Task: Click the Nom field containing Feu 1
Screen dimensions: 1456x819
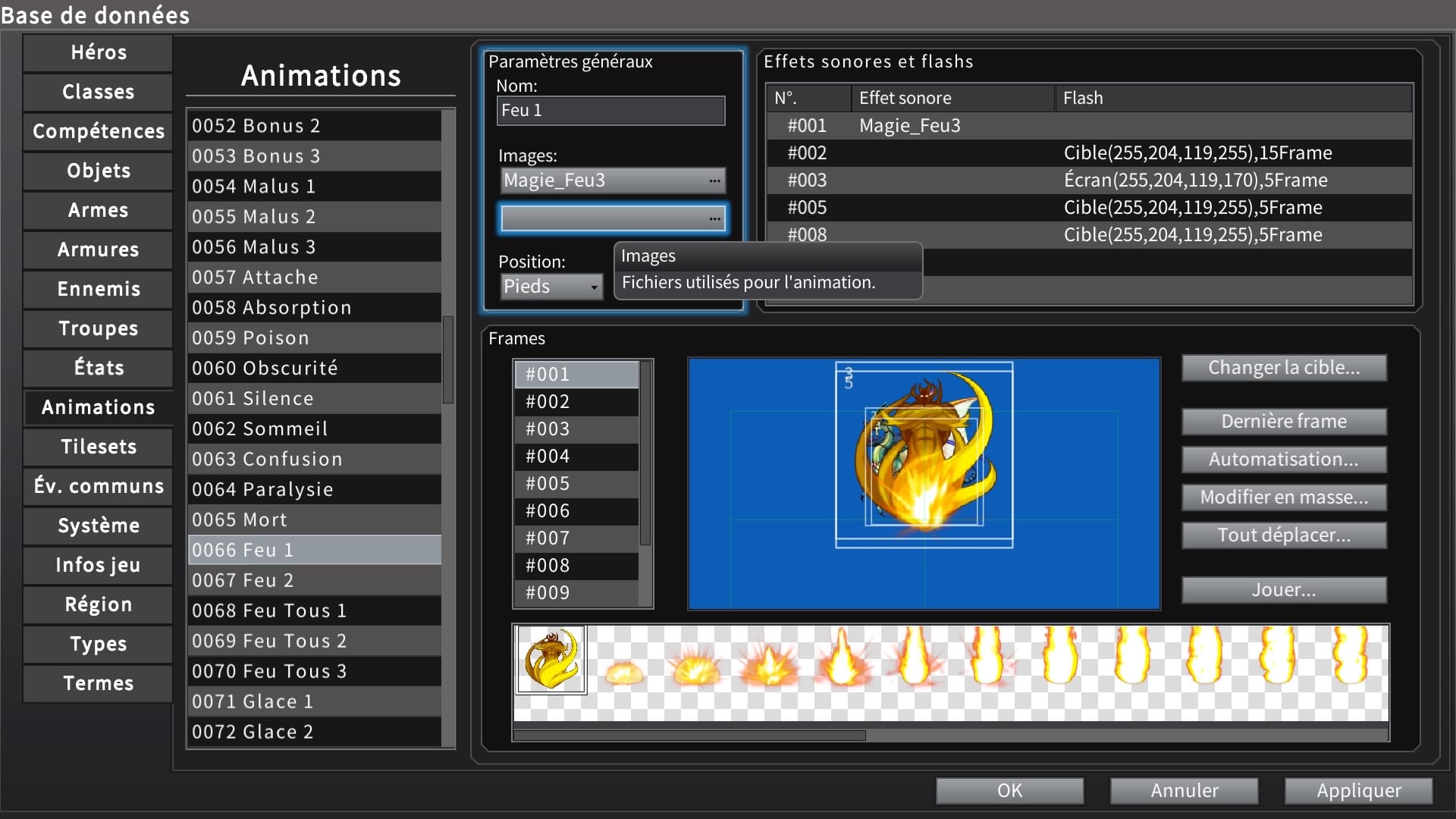Action: pyautogui.click(x=611, y=111)
